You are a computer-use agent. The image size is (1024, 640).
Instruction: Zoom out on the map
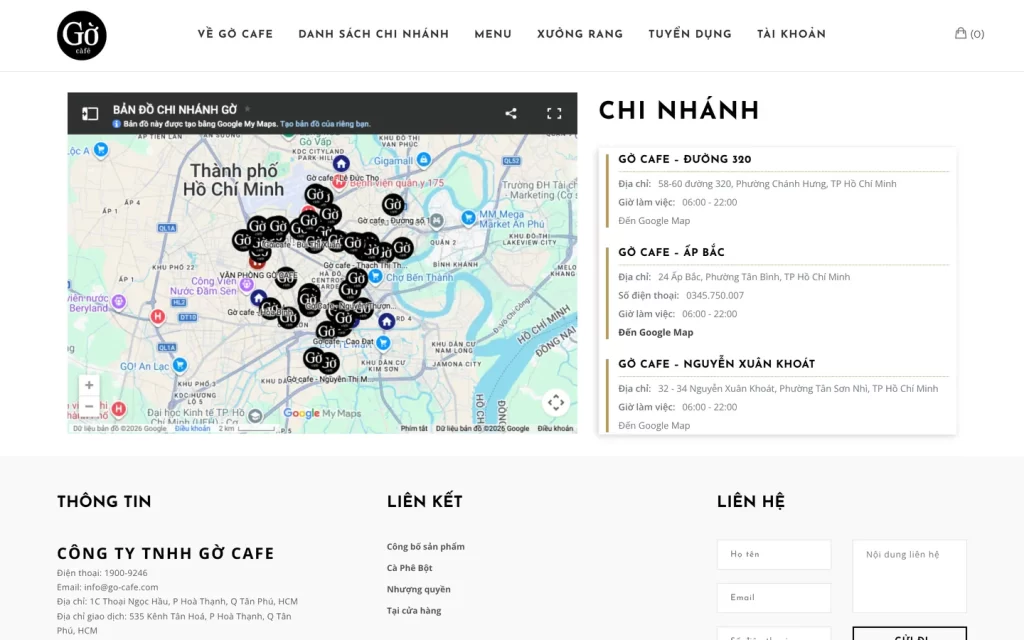click(89, 406)
